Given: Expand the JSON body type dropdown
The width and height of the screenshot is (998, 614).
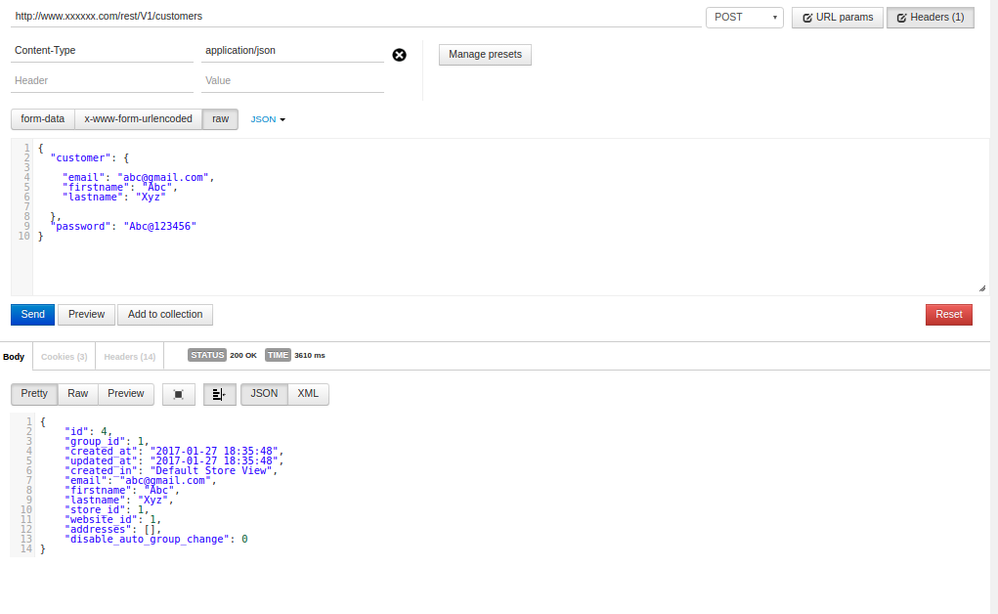Looking at the screenshot, I should pos(268,119).
